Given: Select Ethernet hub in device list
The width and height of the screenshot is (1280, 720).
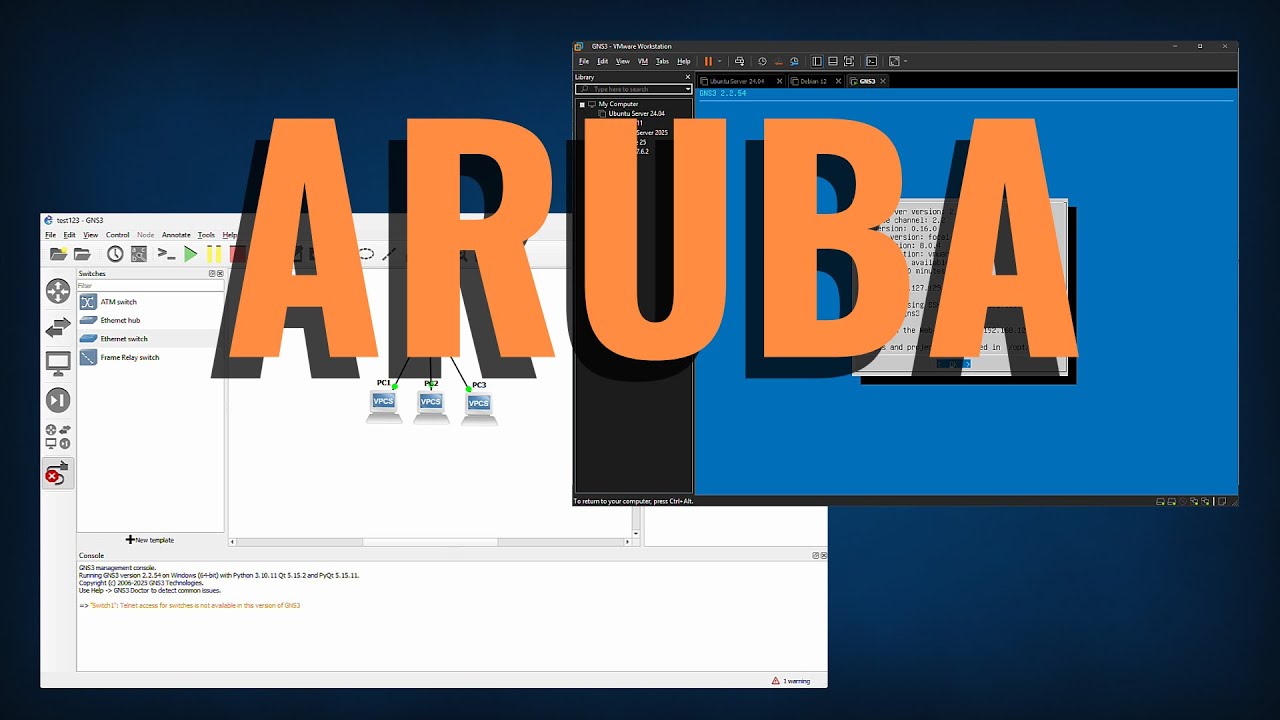Looking at the screenshot, I should pyautogui.click(x=150, y=320).
